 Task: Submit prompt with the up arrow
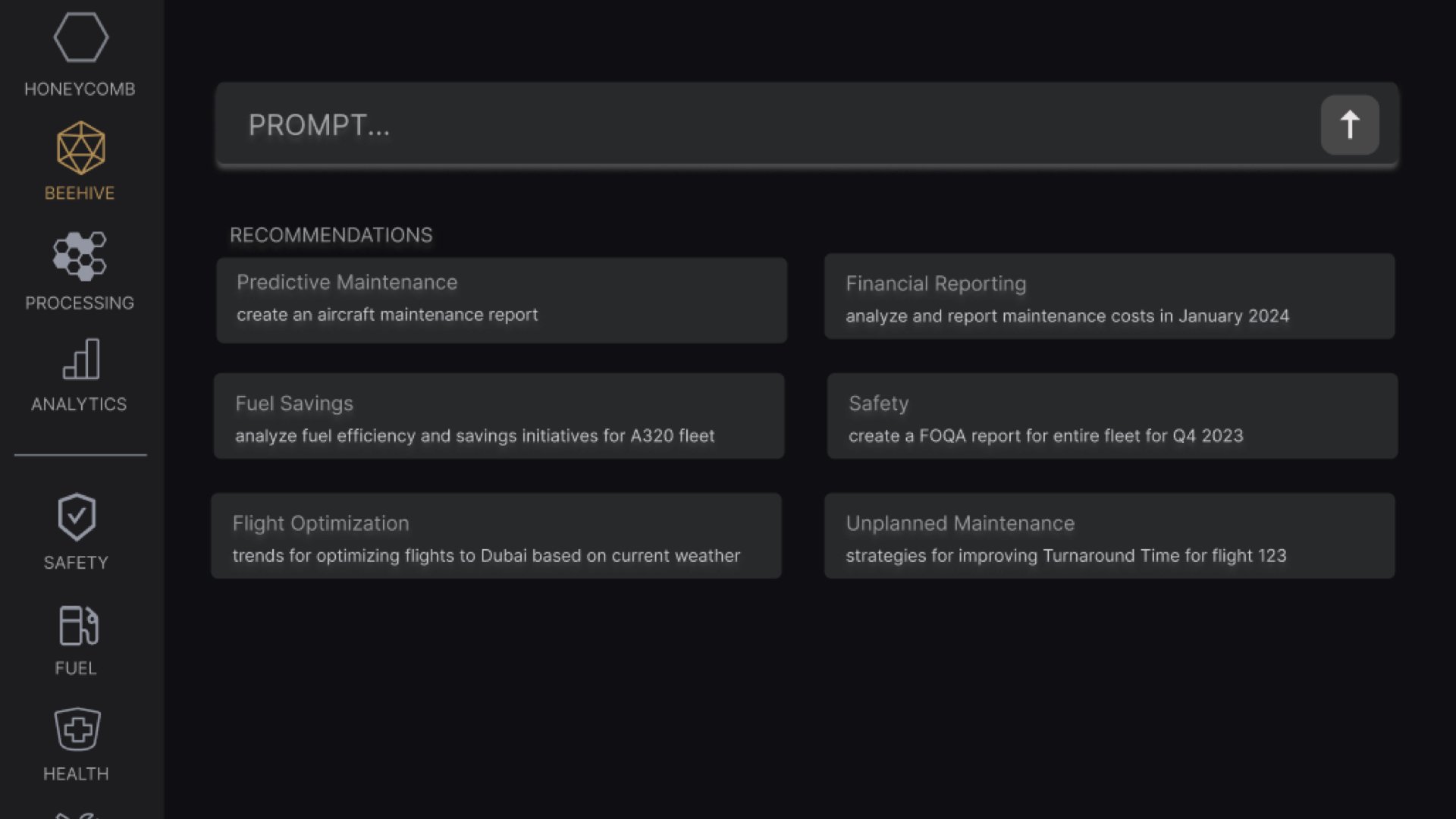(1350, 125)
